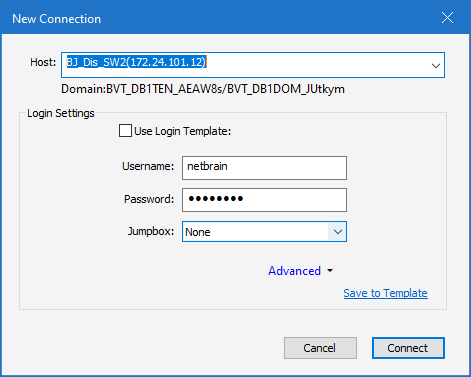Expand the Advanced options link
Image resolution: width=471 pixels, height=377 pixels.
point(294,271)
